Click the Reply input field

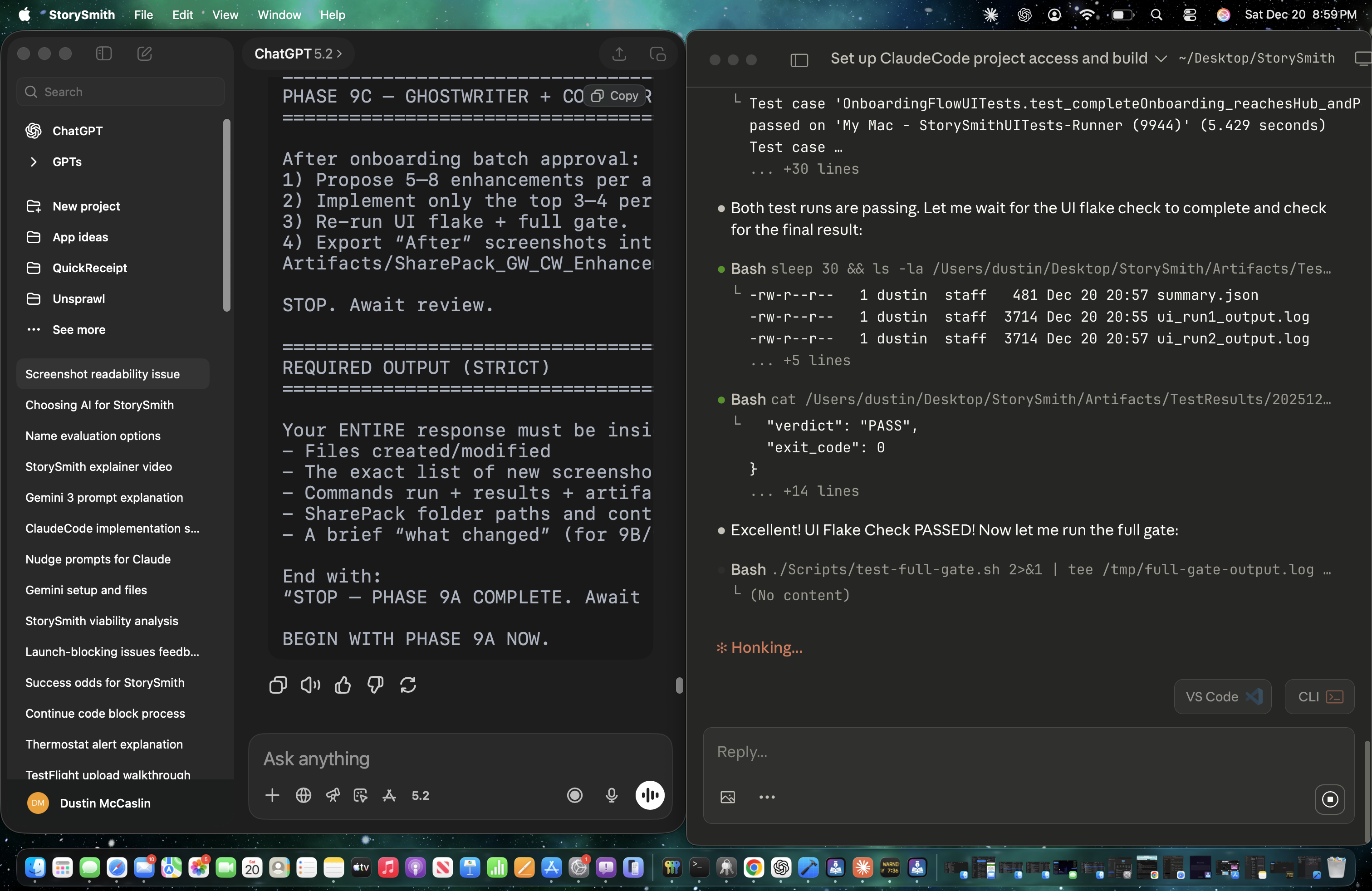point(980,752)
